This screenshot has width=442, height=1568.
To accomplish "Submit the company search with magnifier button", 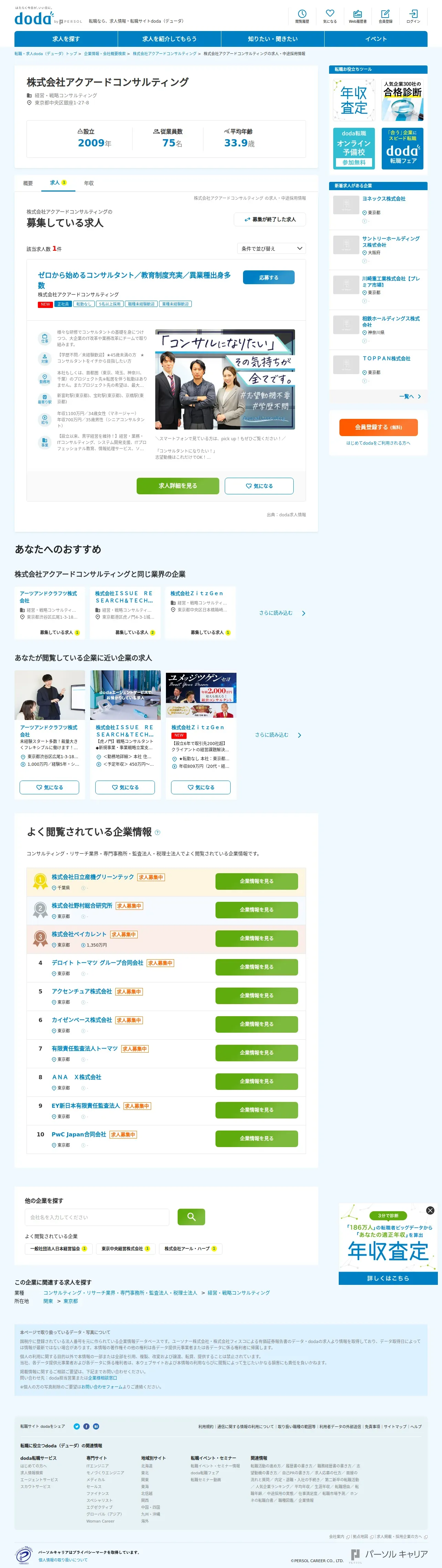I will coord(191,1217).
